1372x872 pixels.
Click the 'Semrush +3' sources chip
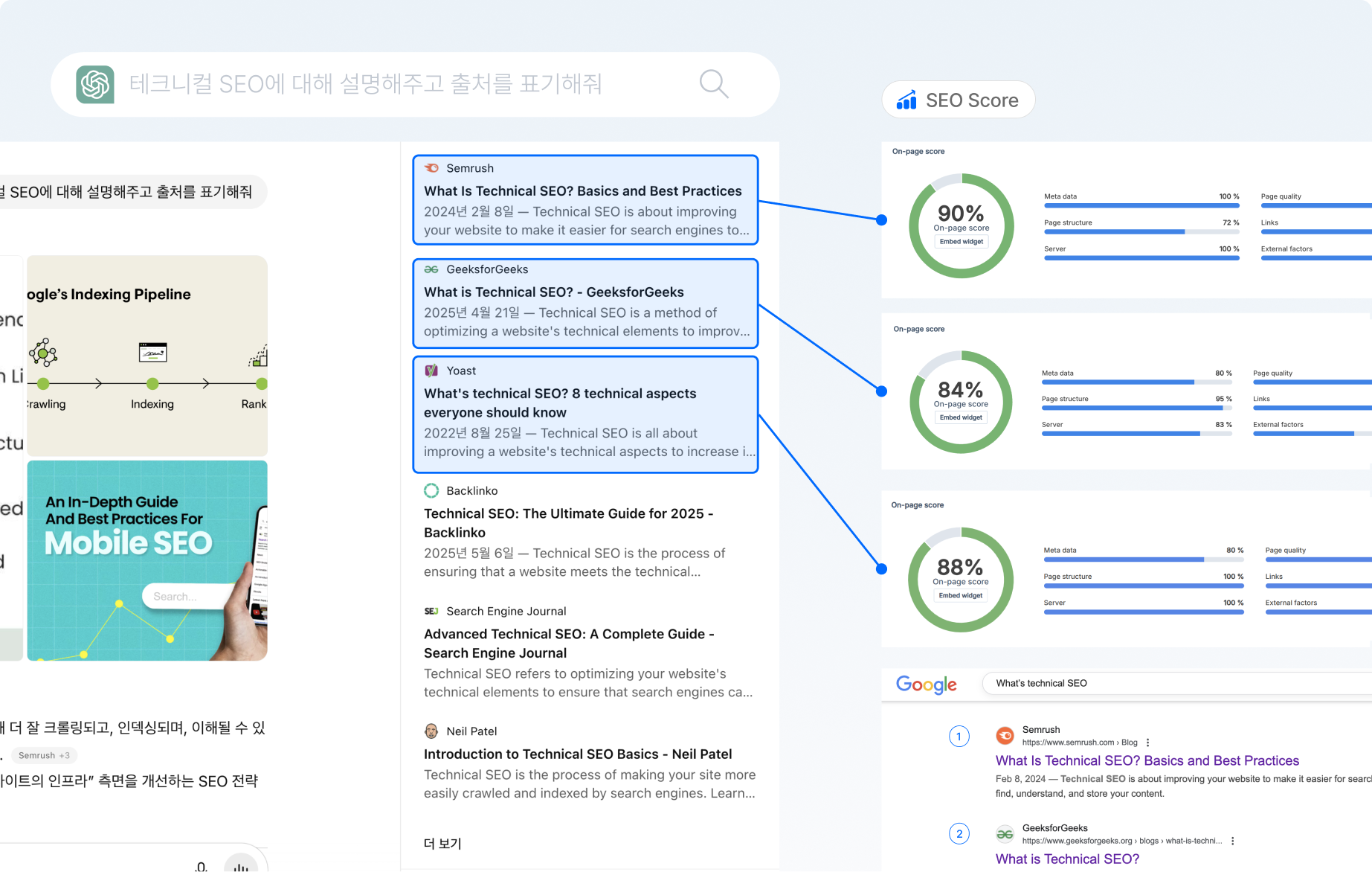44,755
